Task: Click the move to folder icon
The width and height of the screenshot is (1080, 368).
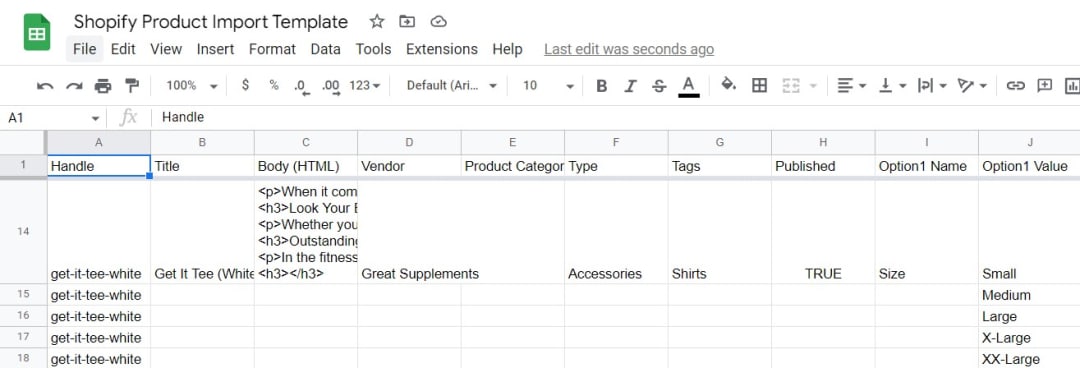Action: (407, 21)
